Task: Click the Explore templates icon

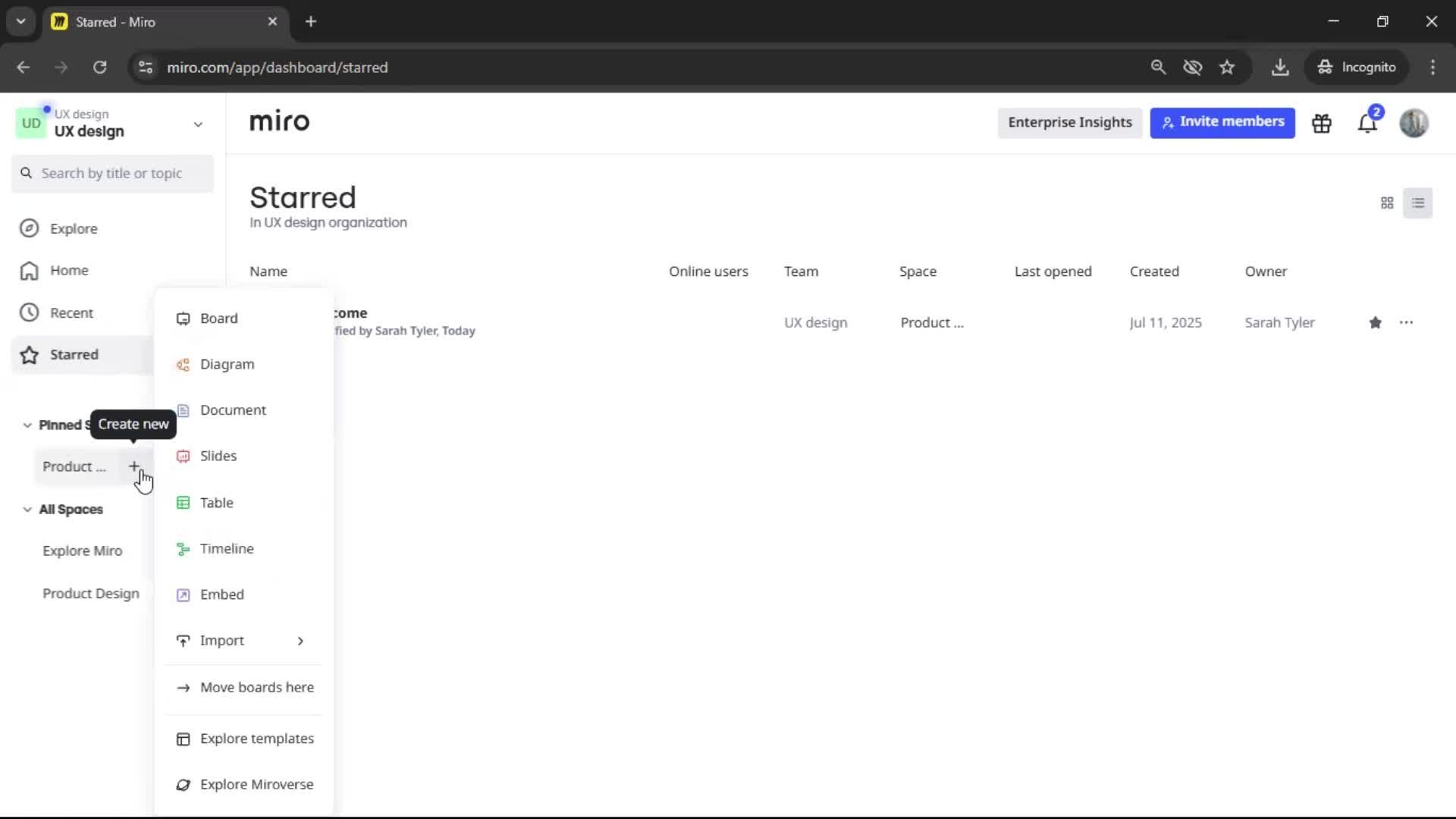Action: [183, 739]
